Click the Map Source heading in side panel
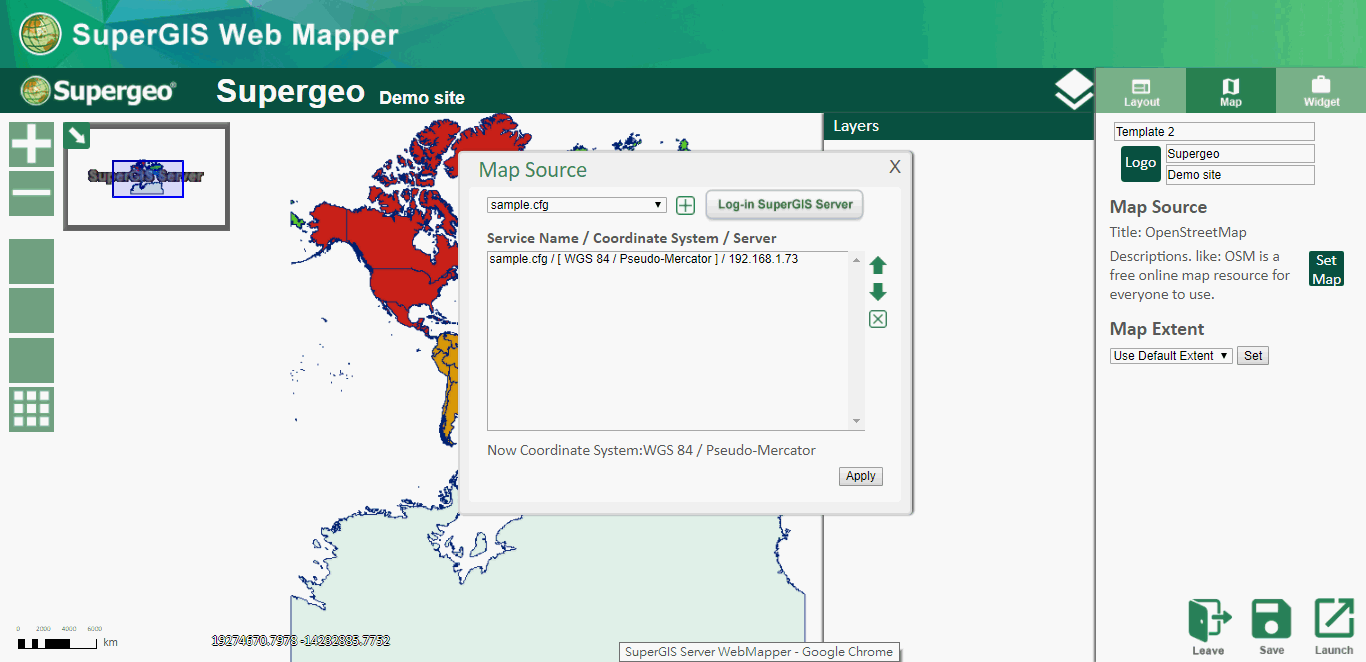 (x=1158, y=207)
